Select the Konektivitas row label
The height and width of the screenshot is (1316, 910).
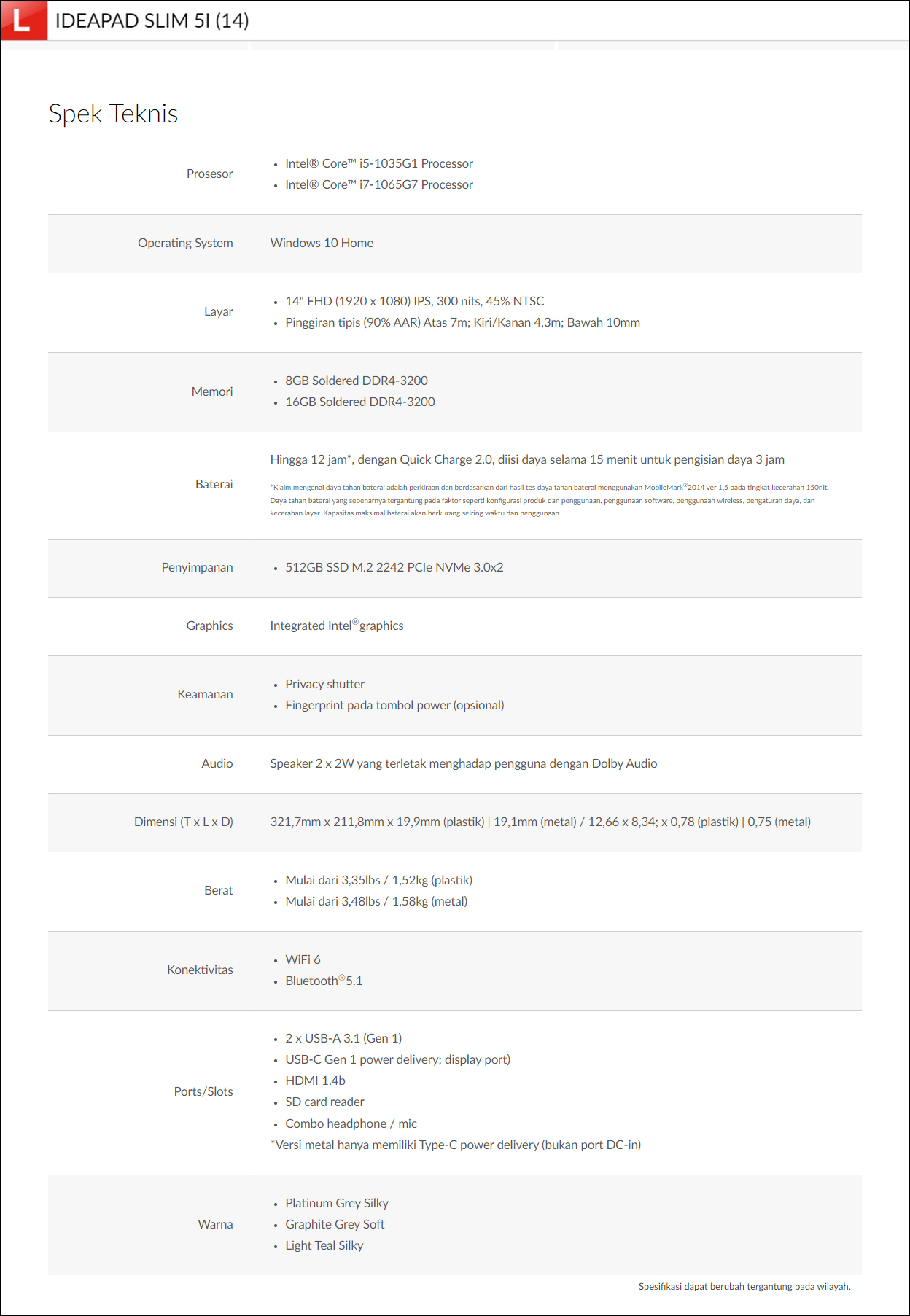tap(200, 970)
